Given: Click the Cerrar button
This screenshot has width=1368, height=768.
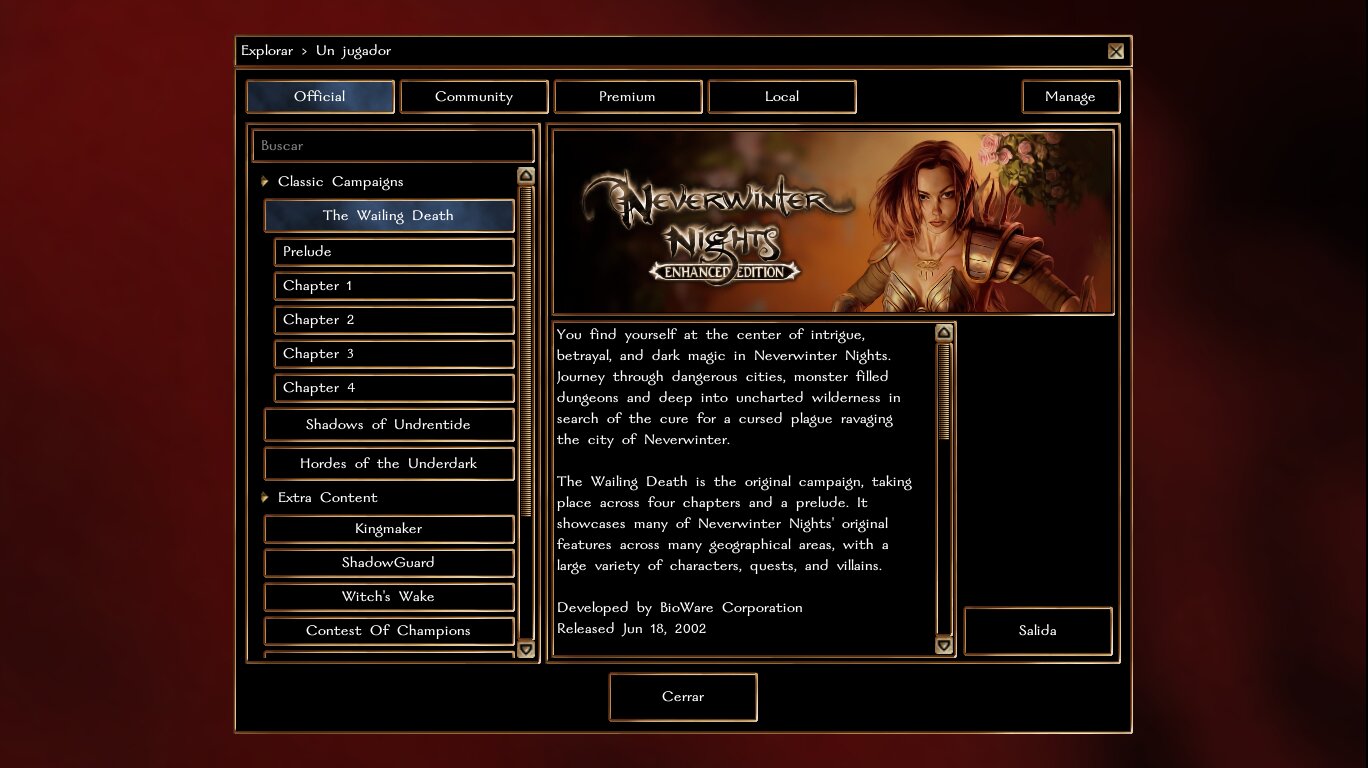Looking at the screenshot, I should click(683, 697).
